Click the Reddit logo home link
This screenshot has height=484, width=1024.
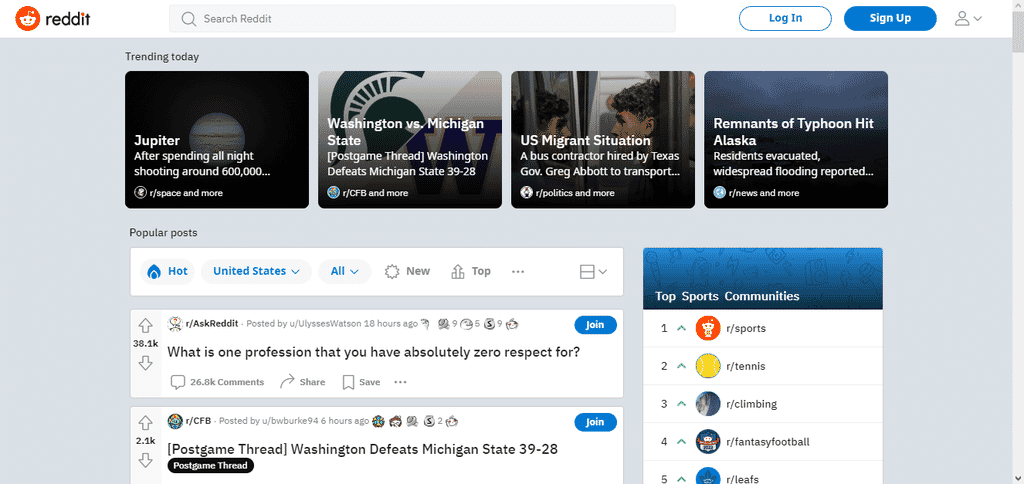[52, 18]
